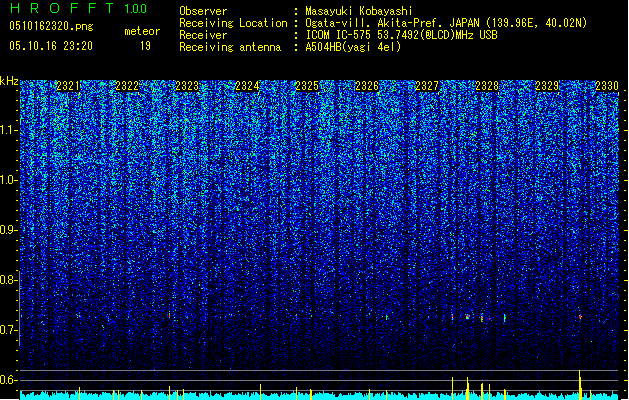Click the 2322 time marker
This screenshot has height=400, width=629.
pos(127,86)
